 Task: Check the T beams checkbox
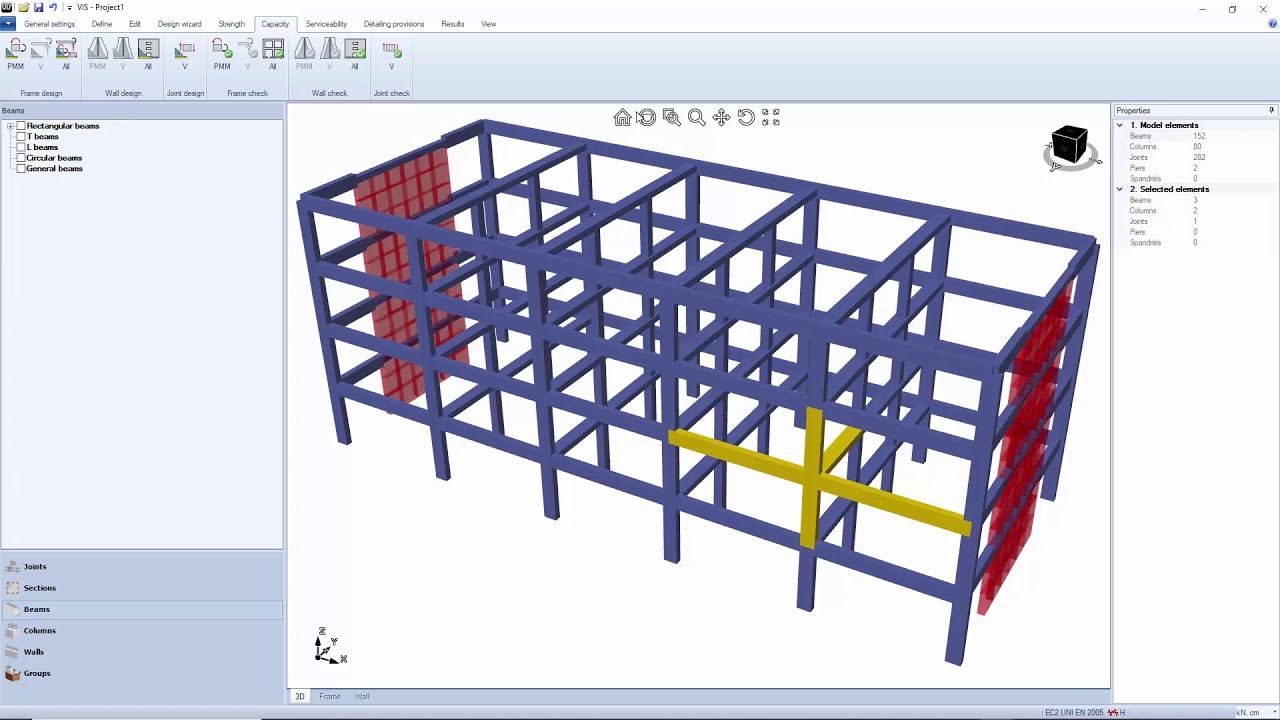tap(21, 137)
